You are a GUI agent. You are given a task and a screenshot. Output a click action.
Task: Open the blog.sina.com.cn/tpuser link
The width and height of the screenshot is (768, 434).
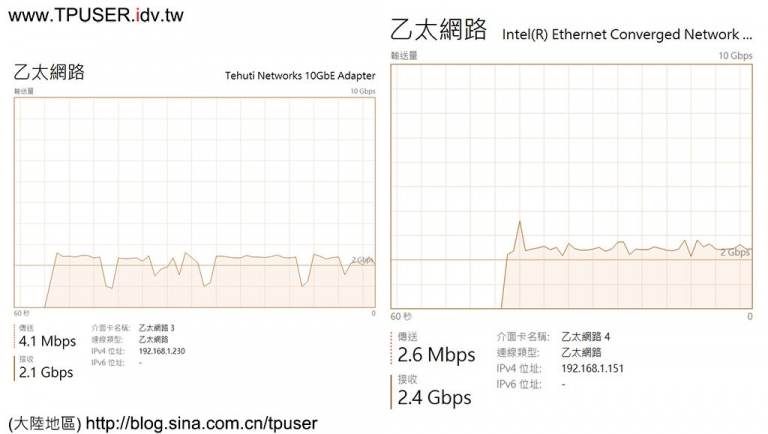pyautogui.click(x=201, y=423)
